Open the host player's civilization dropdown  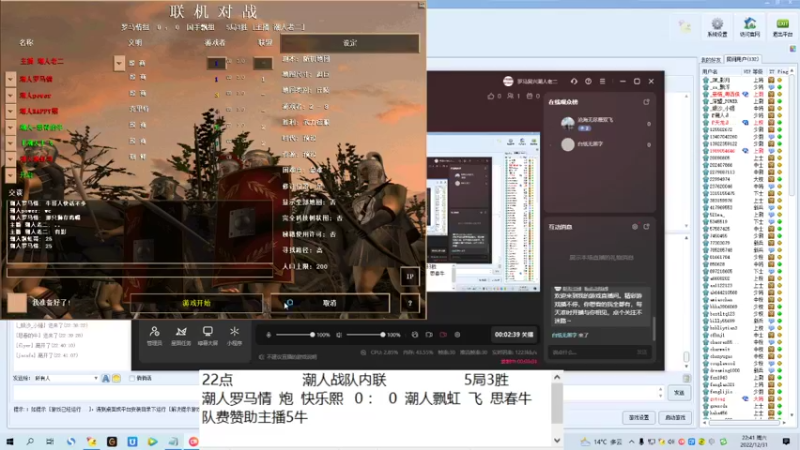click(x=119, y=63)
